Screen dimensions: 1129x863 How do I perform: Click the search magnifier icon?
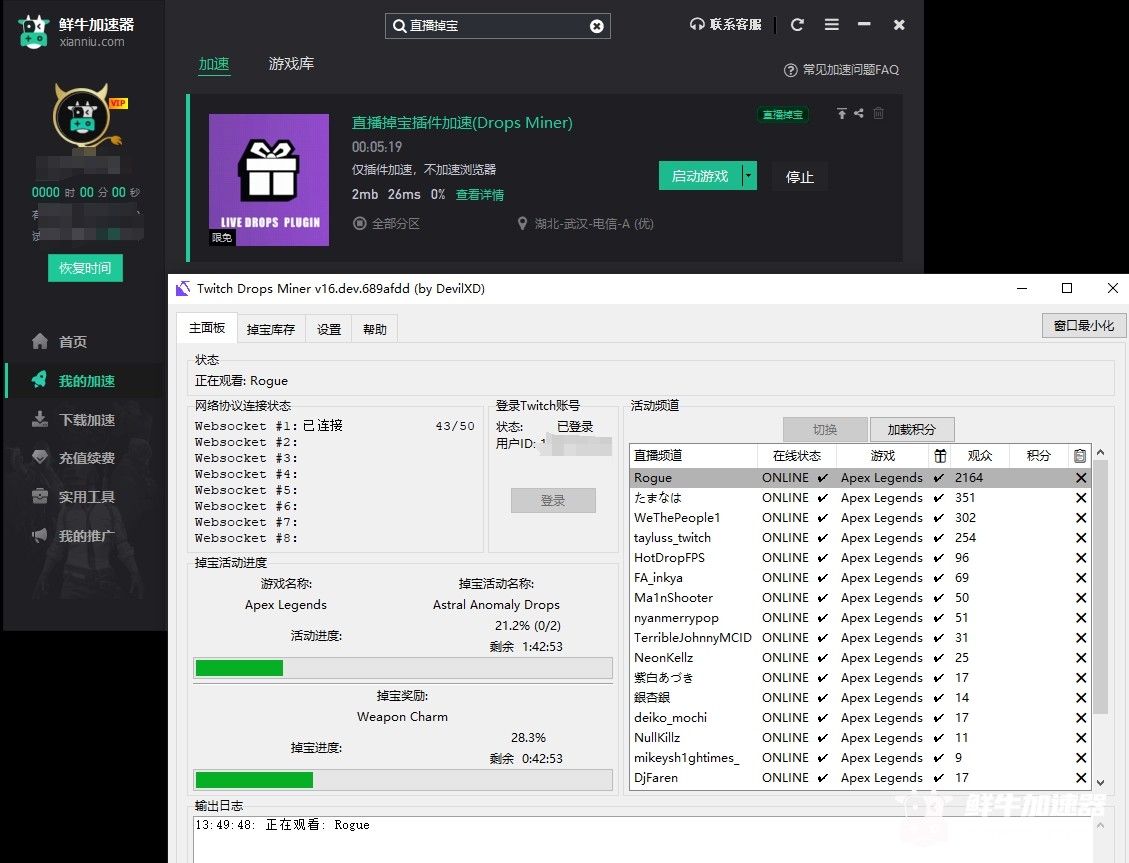click(399, 26)
